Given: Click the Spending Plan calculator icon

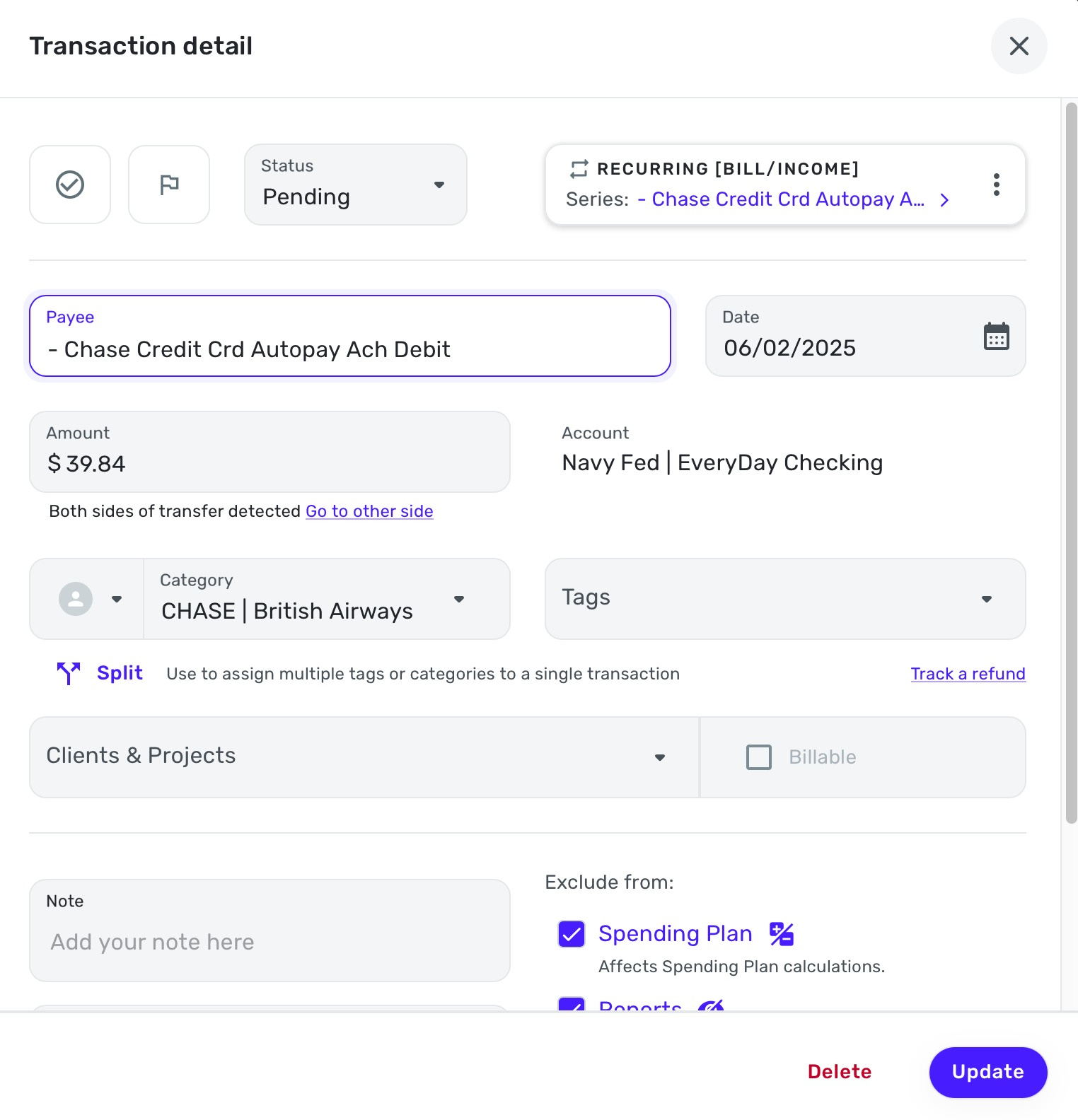Looking at the screenshot, I should pos(782,934).
